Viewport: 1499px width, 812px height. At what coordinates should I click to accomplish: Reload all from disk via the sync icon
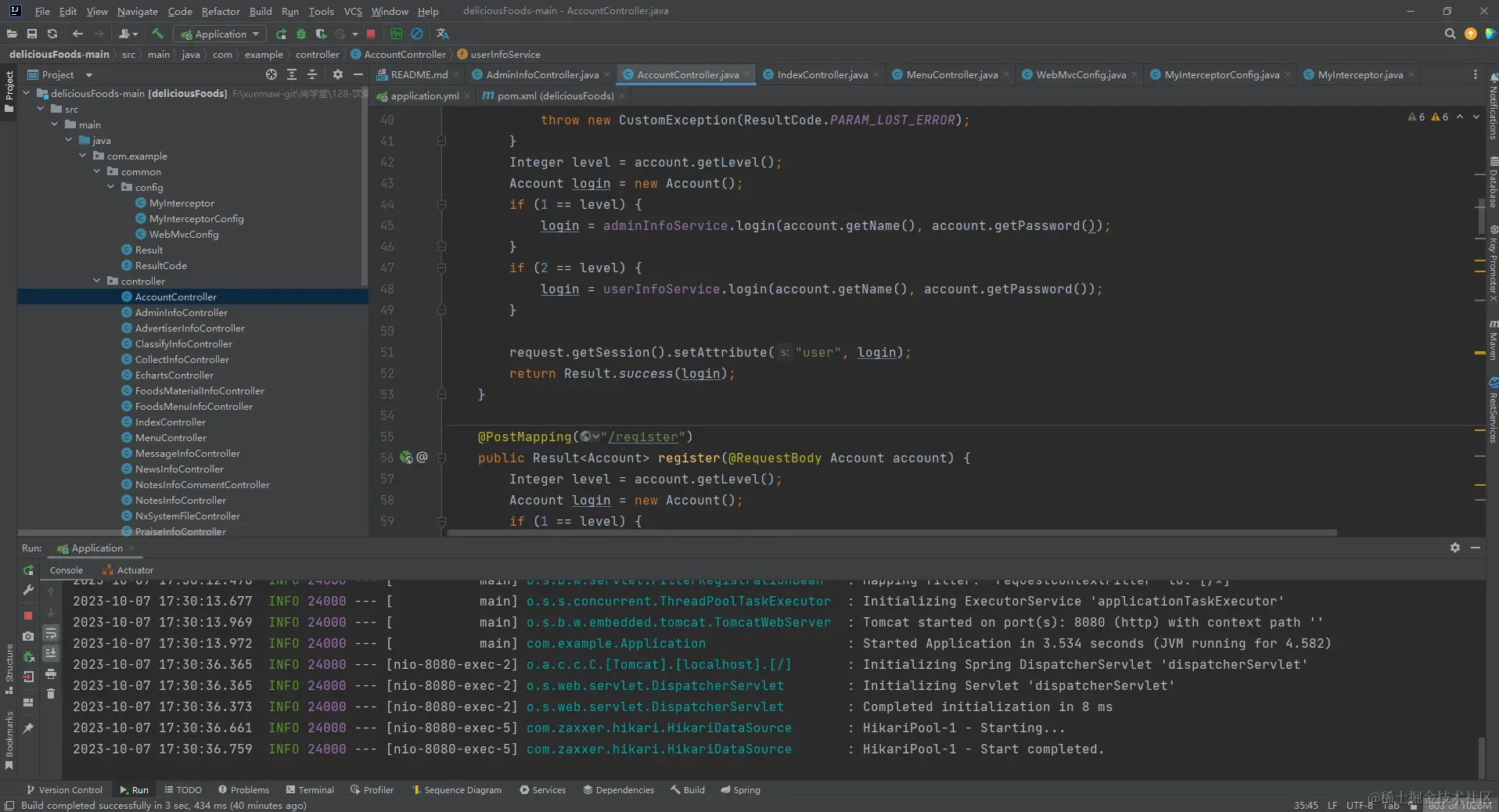(52, 34)
